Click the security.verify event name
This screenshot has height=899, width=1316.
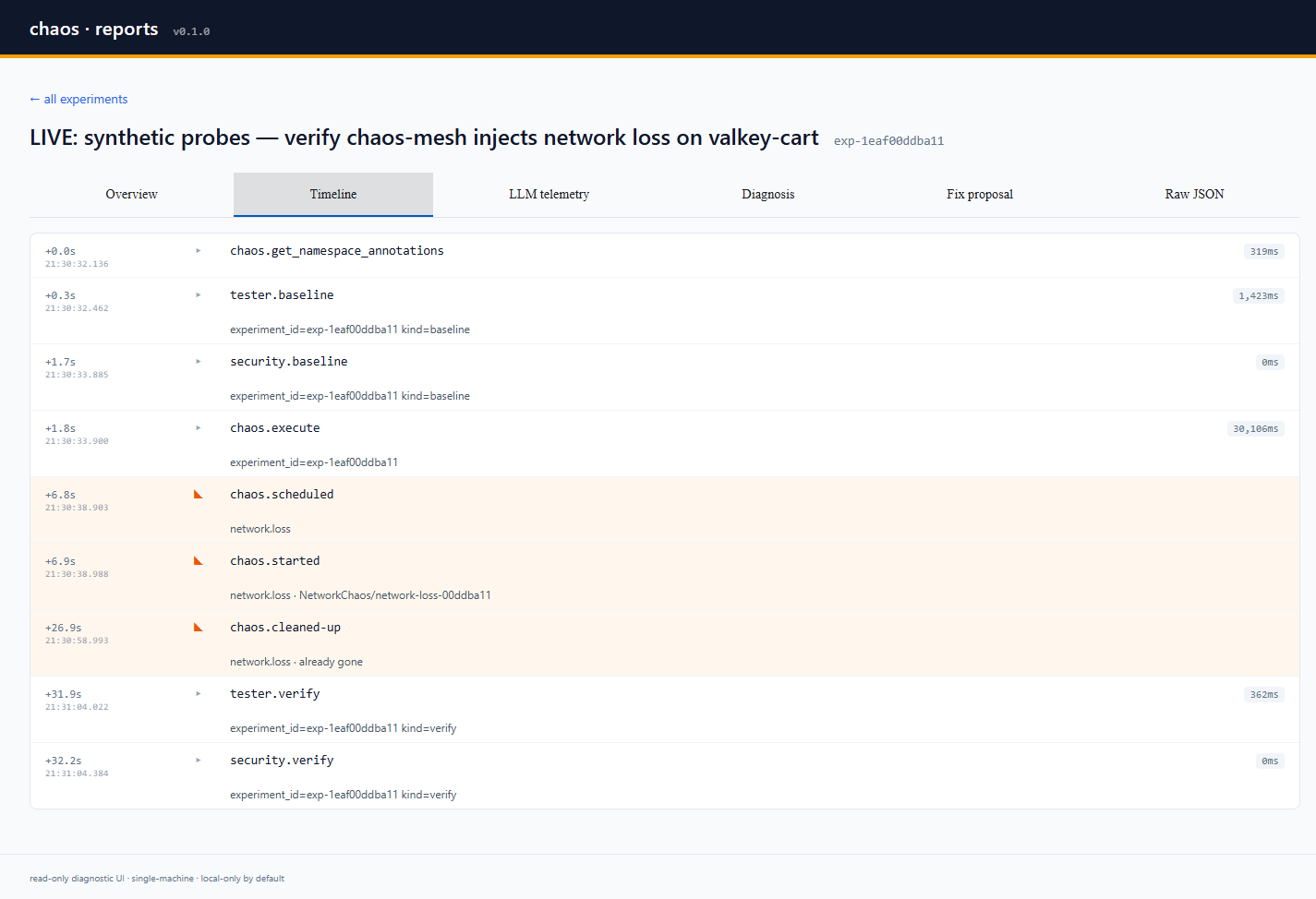[x=282, y=761]
